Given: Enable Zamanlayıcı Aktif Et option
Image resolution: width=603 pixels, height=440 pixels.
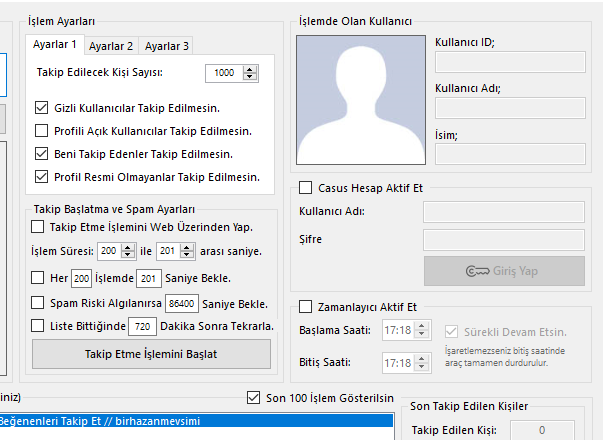Looking at the screenshot, I should pos(306,307).
